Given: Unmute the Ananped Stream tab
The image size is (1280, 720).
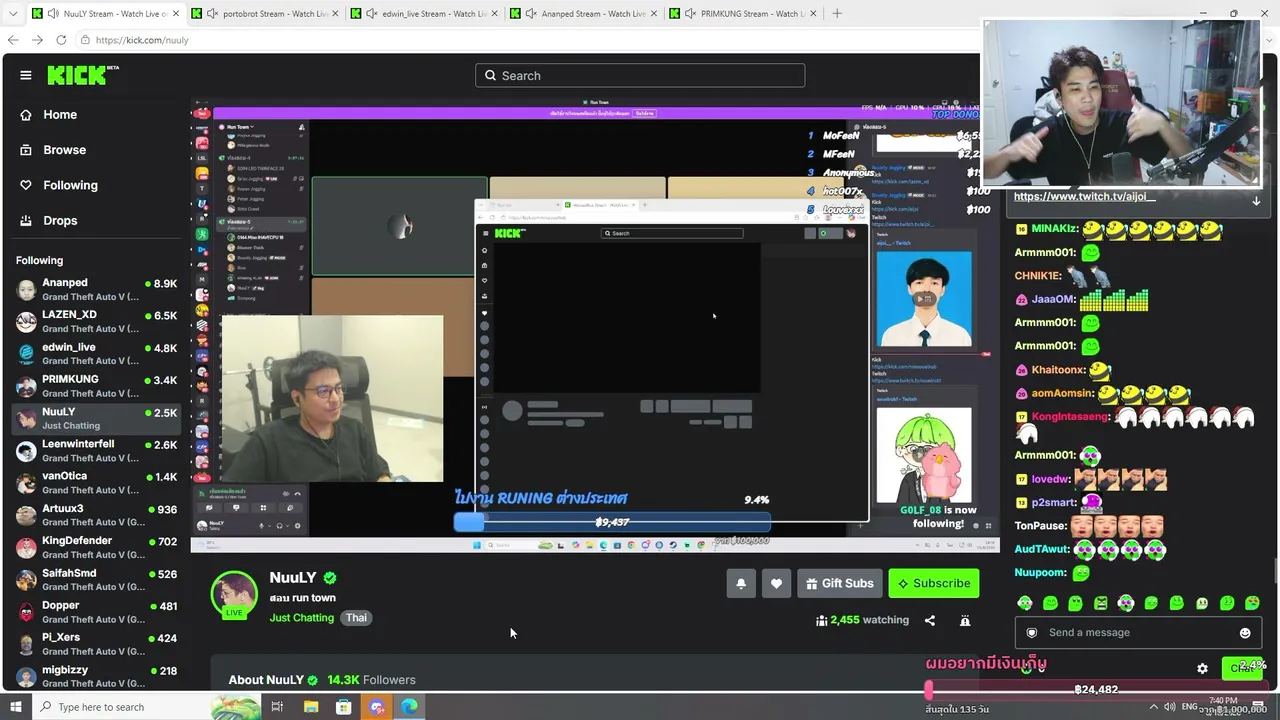Looking at the screenshot, I should (x=531, y=14).
